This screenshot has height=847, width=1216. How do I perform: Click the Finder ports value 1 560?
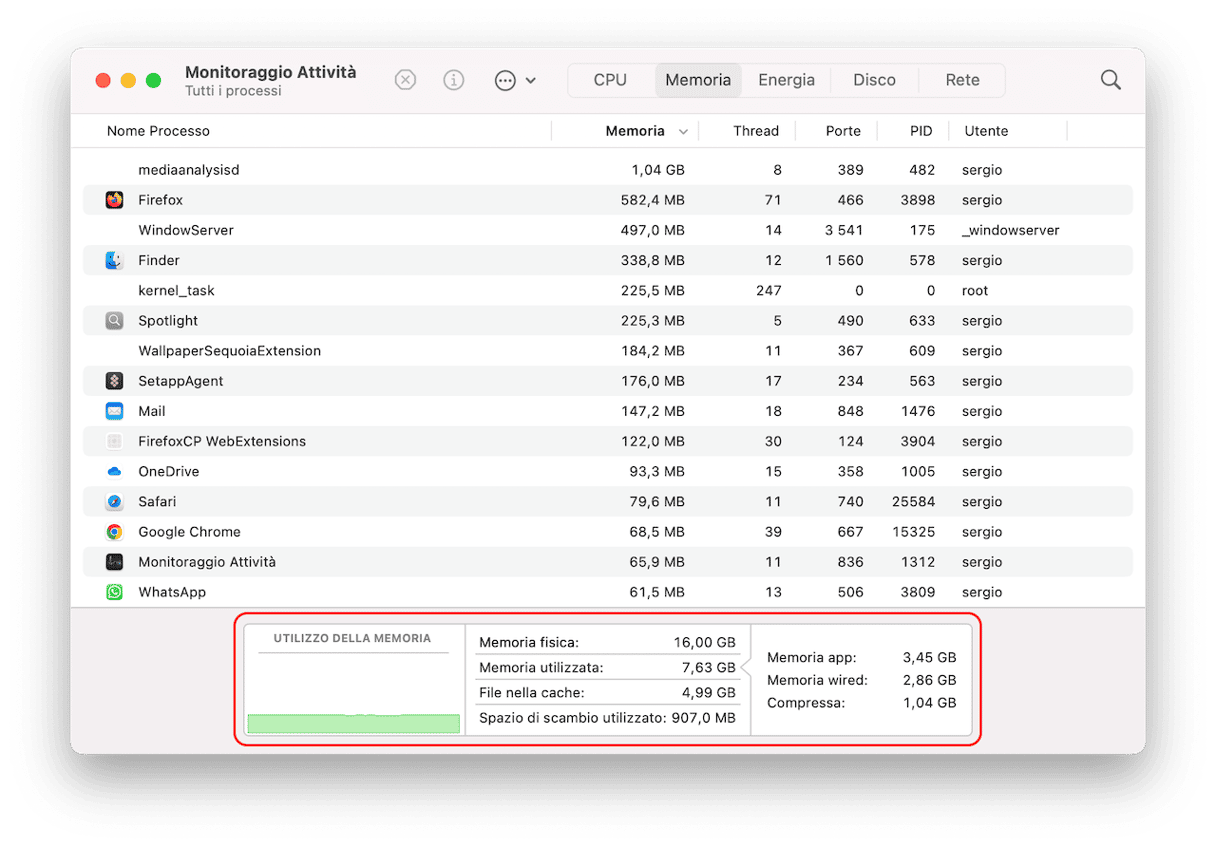click(x=844, y=260)
